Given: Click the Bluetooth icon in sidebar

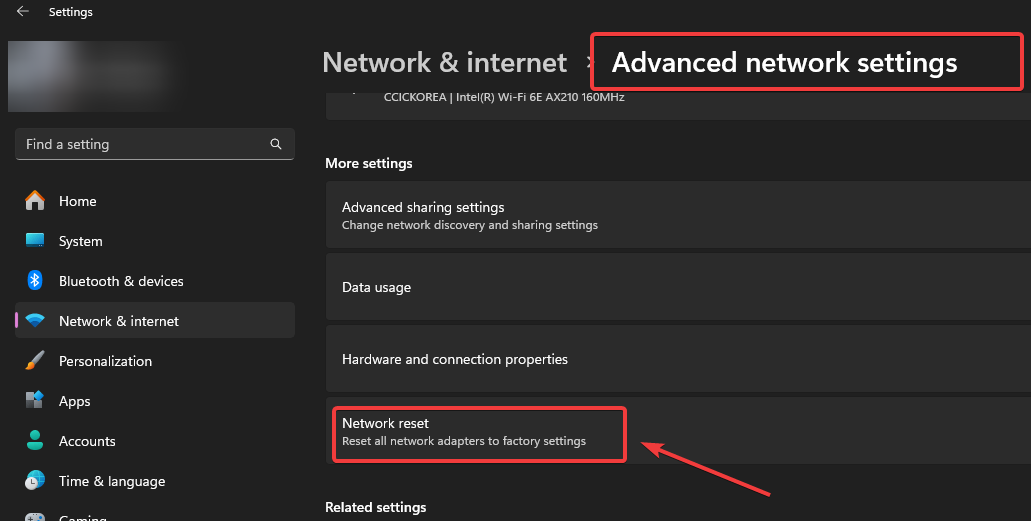Looking at the screenshot, I should [x=35, y=281].
